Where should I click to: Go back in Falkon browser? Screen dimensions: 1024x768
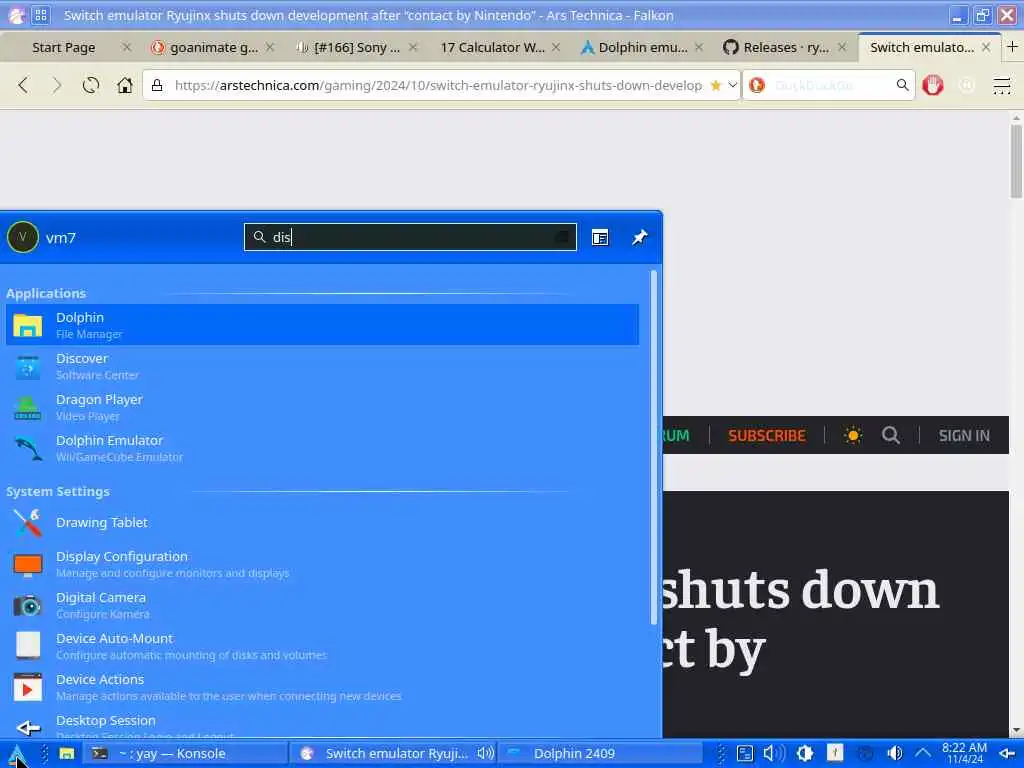click(x=24, y=85)
